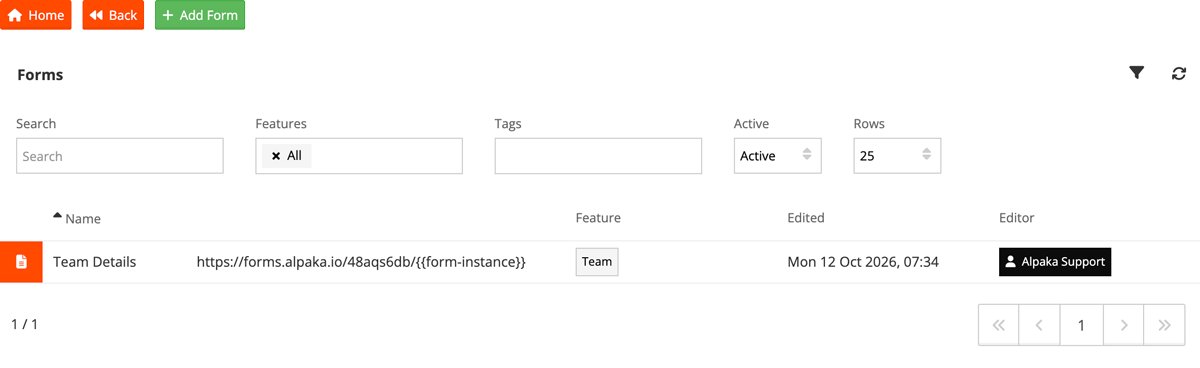The image size is (1200, 368).
Task: Sort by the Editor column header
Action: pyautogui.click(x=1016, y=218)
